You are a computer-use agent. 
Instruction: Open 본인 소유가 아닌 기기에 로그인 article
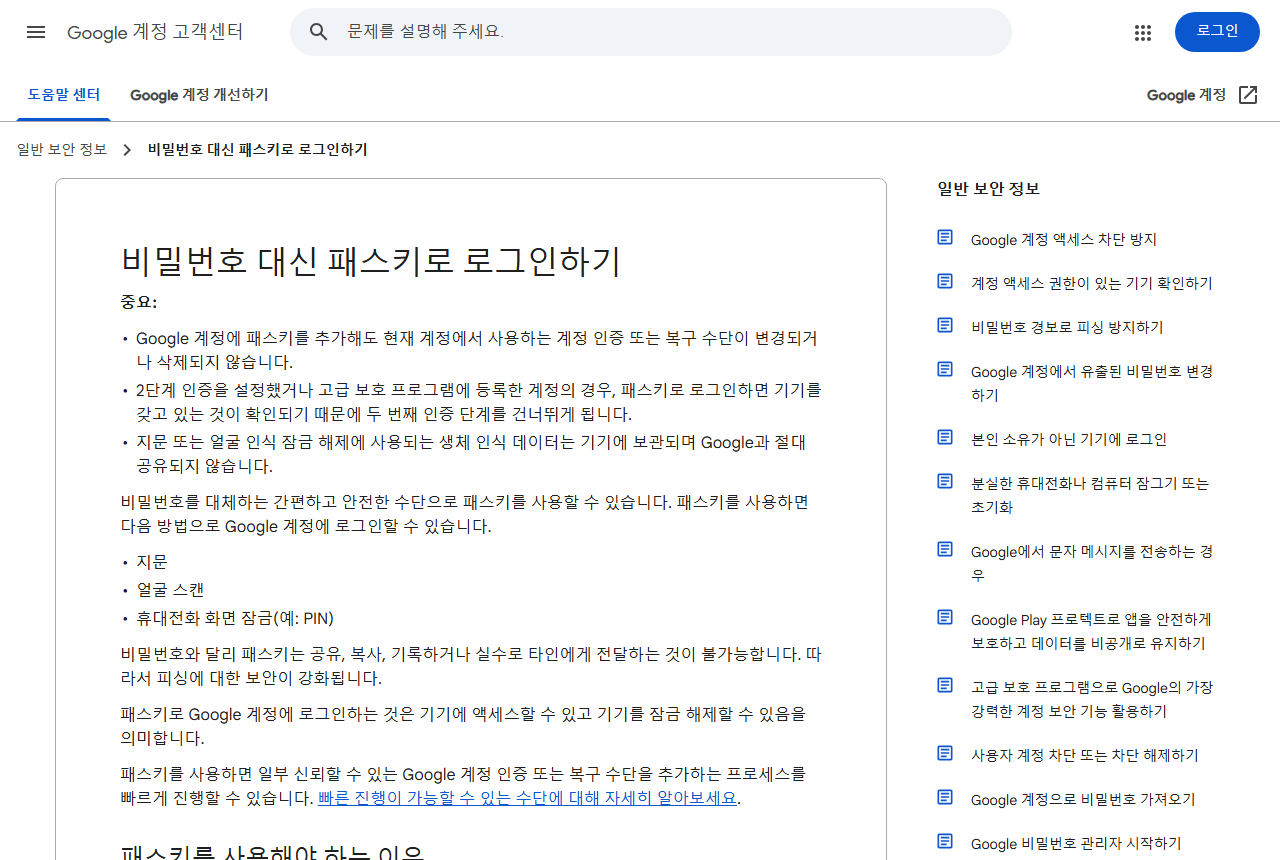(1069, 440)
